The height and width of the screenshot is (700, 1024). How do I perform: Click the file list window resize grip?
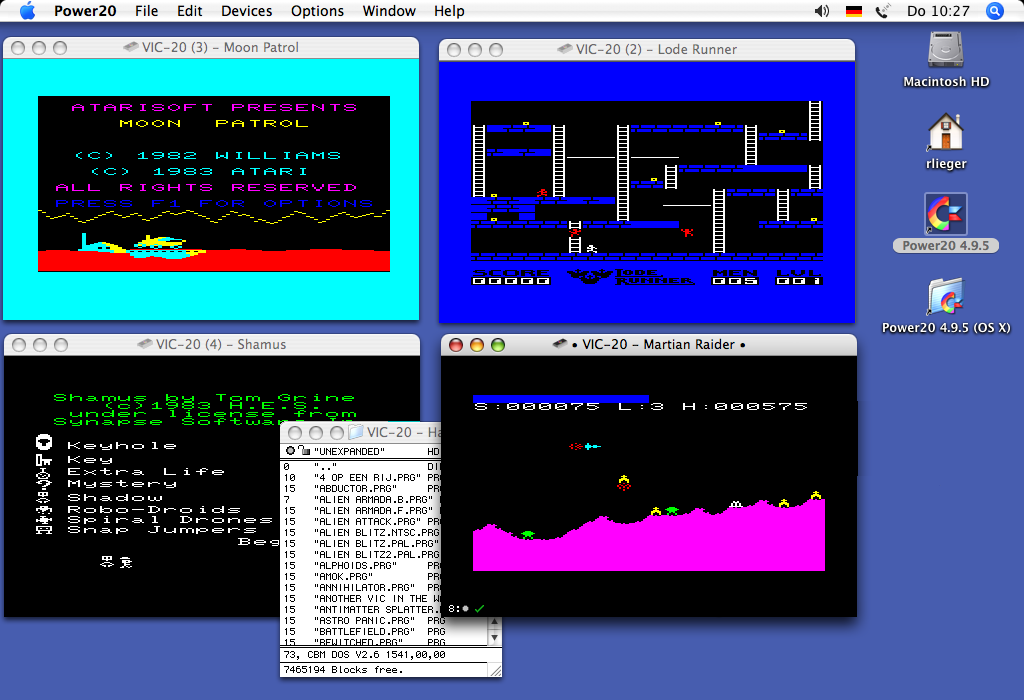495,670
